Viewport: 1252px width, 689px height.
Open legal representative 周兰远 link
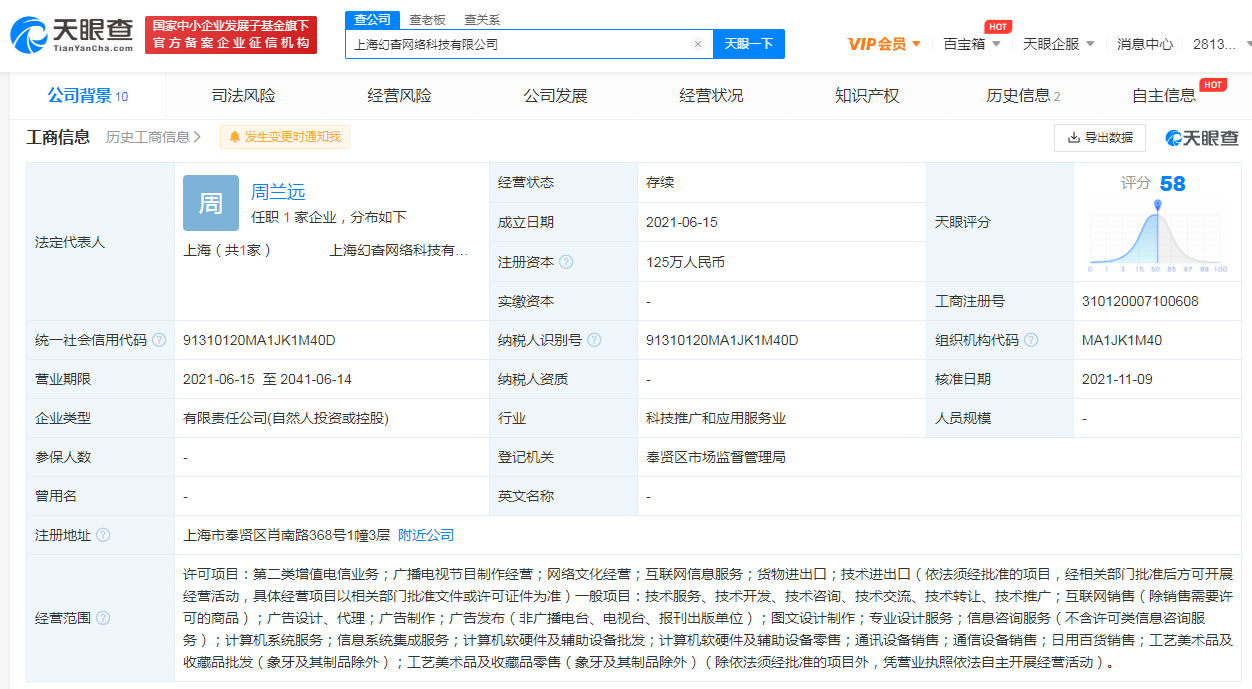pos(278,192)
